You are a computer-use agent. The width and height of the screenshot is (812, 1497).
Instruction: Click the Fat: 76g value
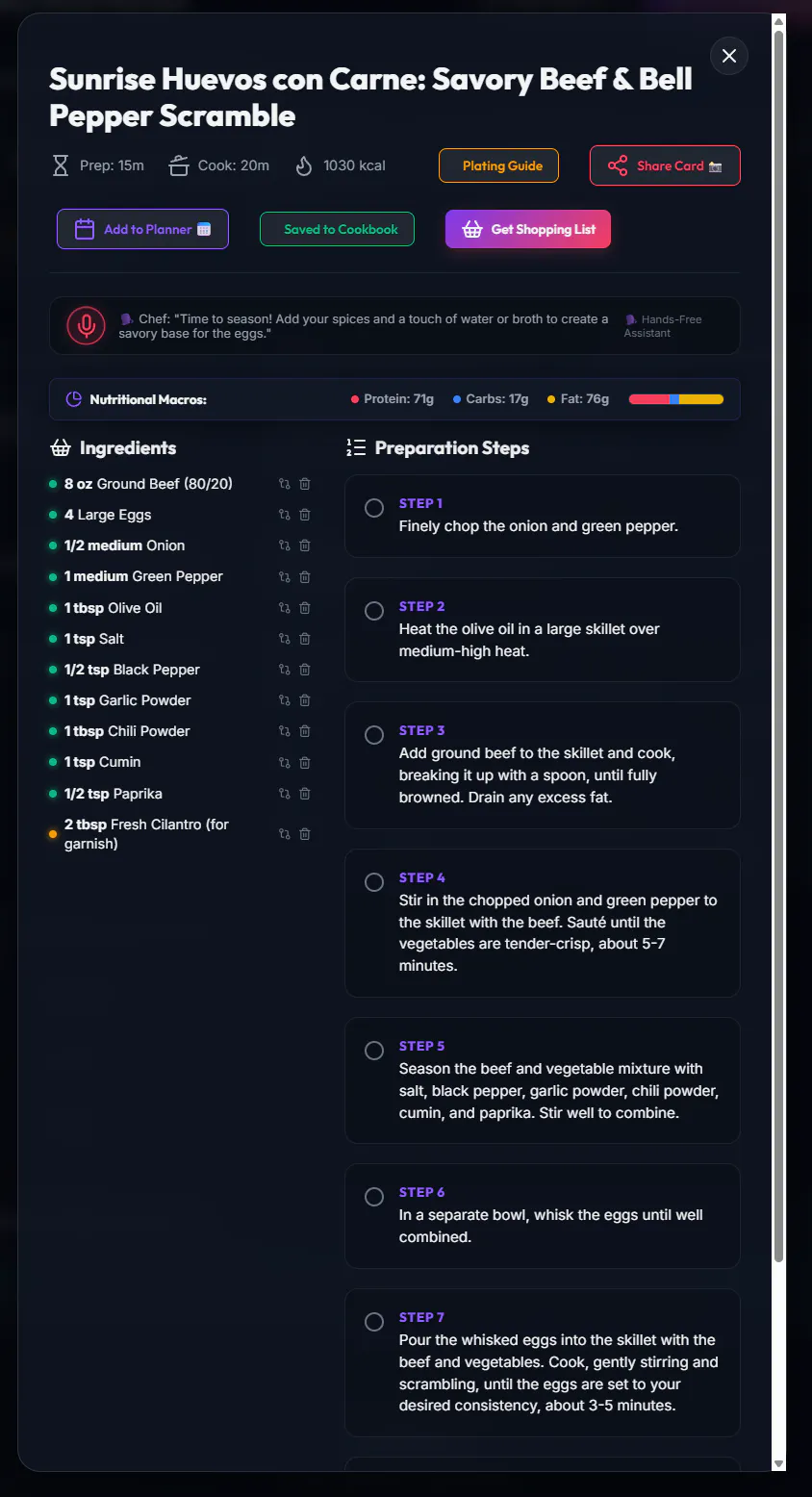pyautogui.click(x=585, y=399)
